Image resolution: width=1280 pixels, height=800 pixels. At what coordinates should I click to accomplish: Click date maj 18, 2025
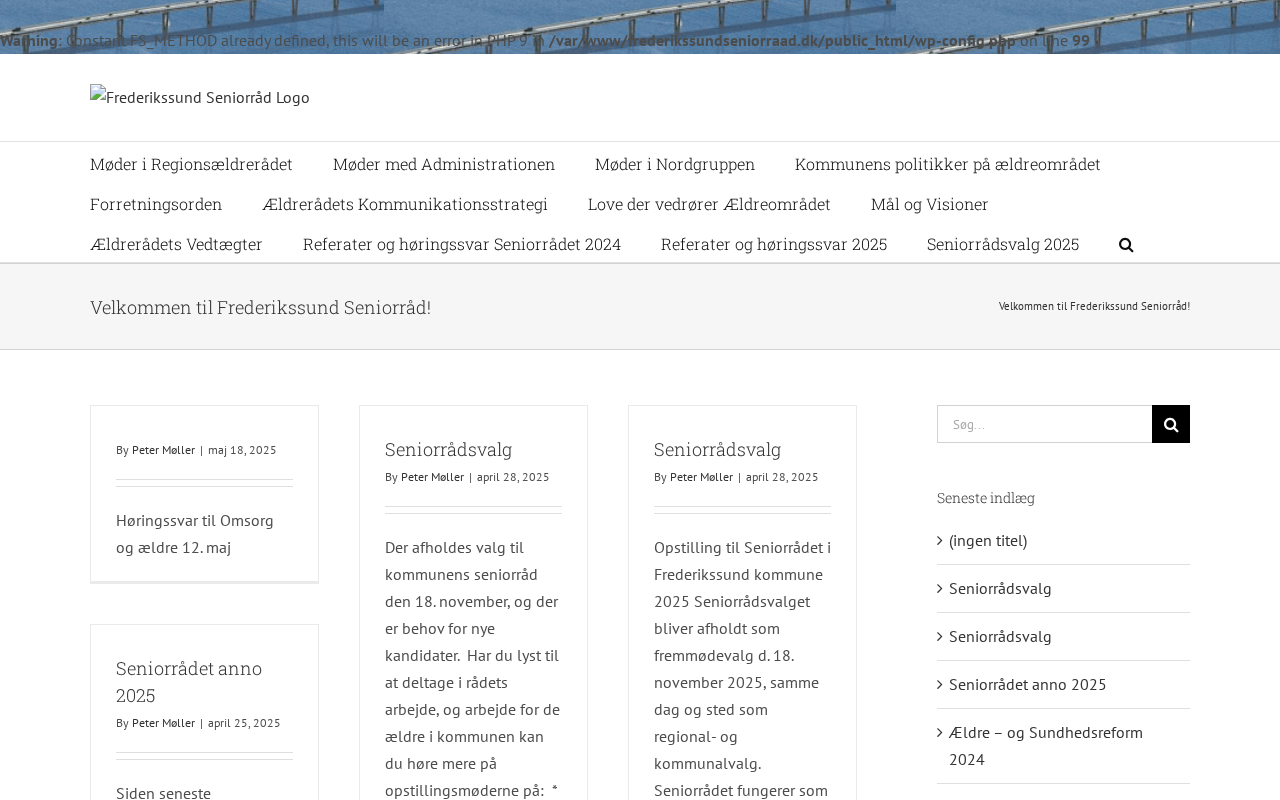pos(242,450)
